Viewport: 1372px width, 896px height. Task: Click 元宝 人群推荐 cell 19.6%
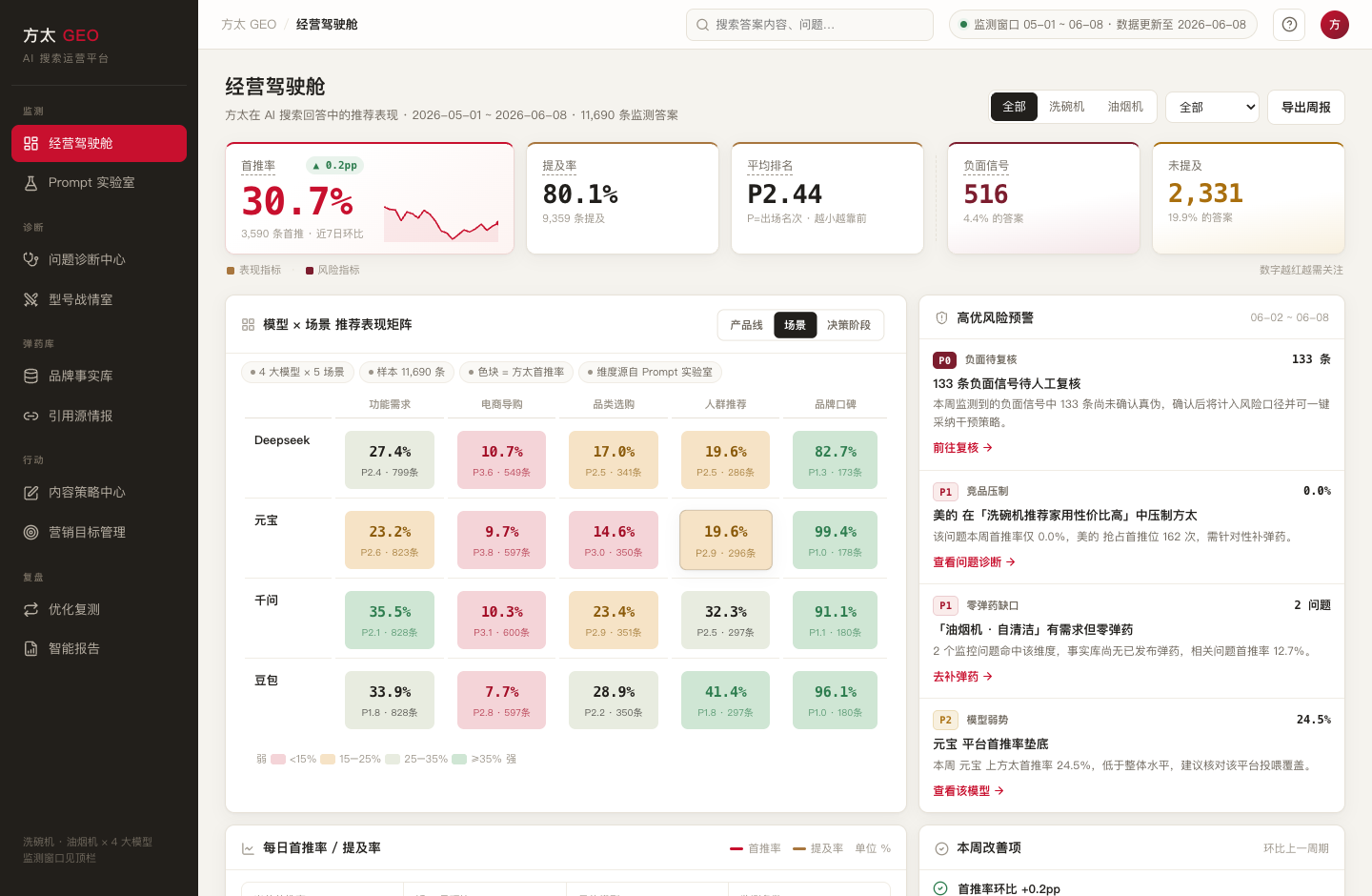point(726,540)
